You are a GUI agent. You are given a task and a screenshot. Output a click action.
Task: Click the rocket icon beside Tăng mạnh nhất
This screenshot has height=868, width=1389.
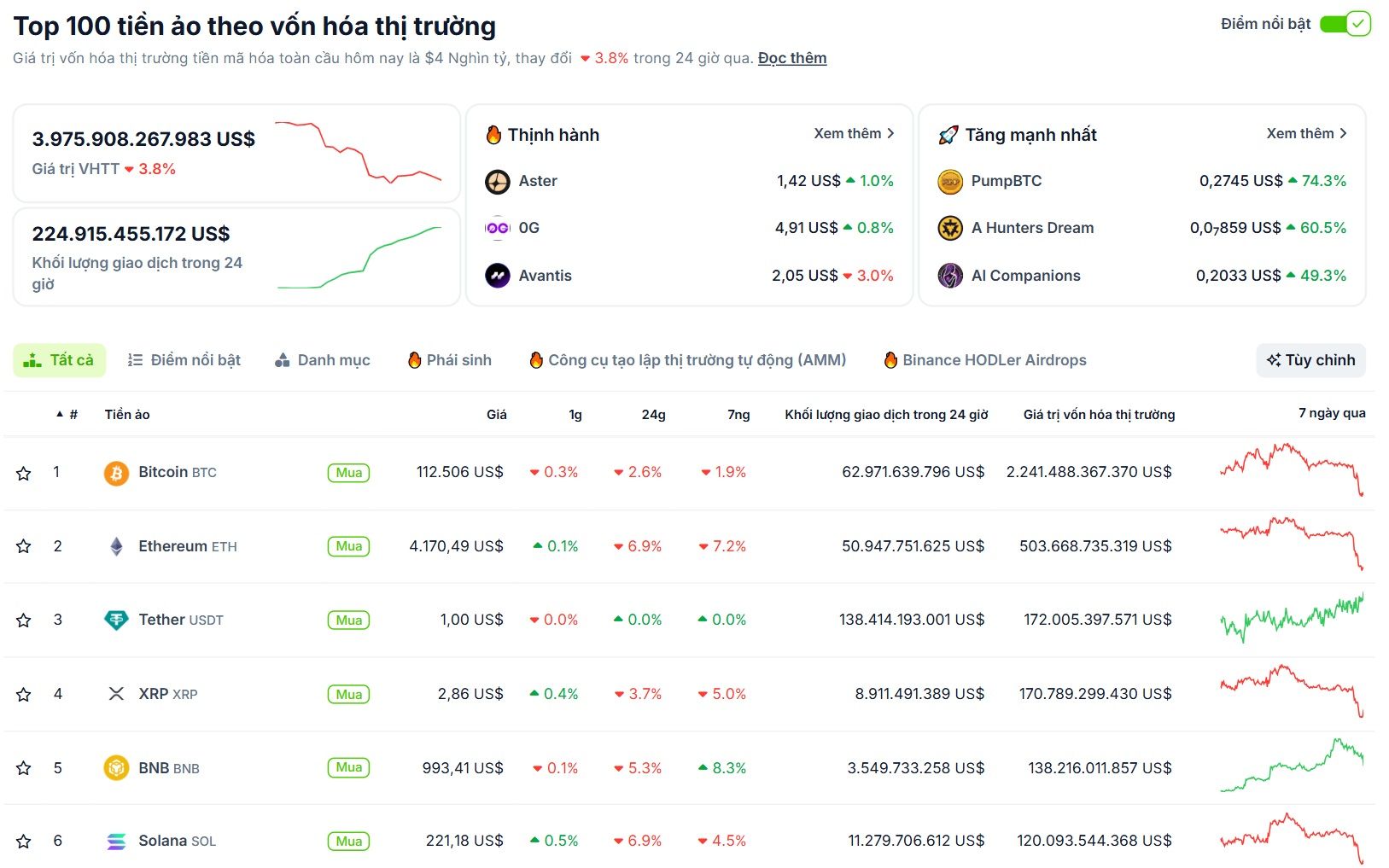(947, 134)
